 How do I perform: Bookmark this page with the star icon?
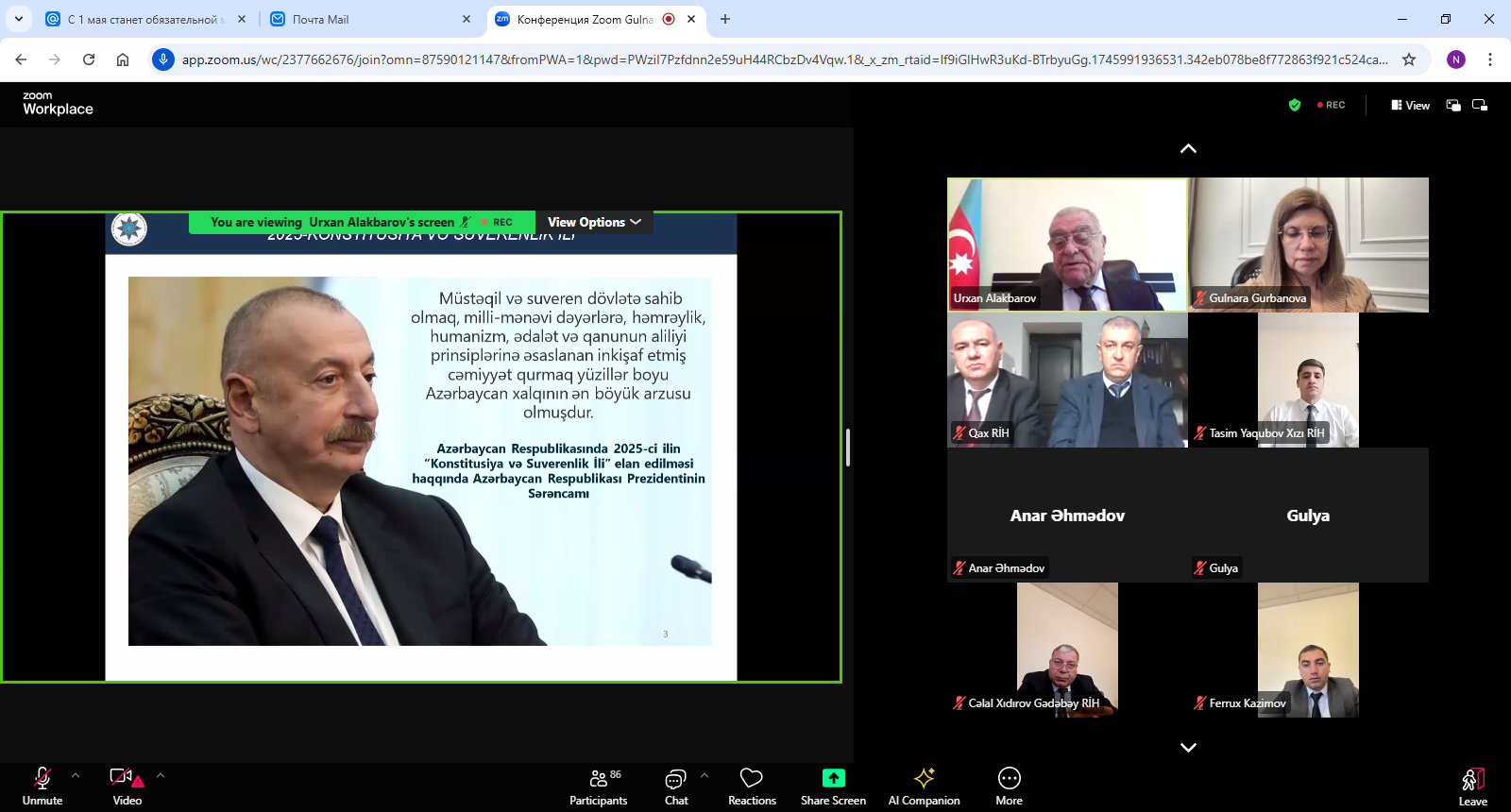1409,59
